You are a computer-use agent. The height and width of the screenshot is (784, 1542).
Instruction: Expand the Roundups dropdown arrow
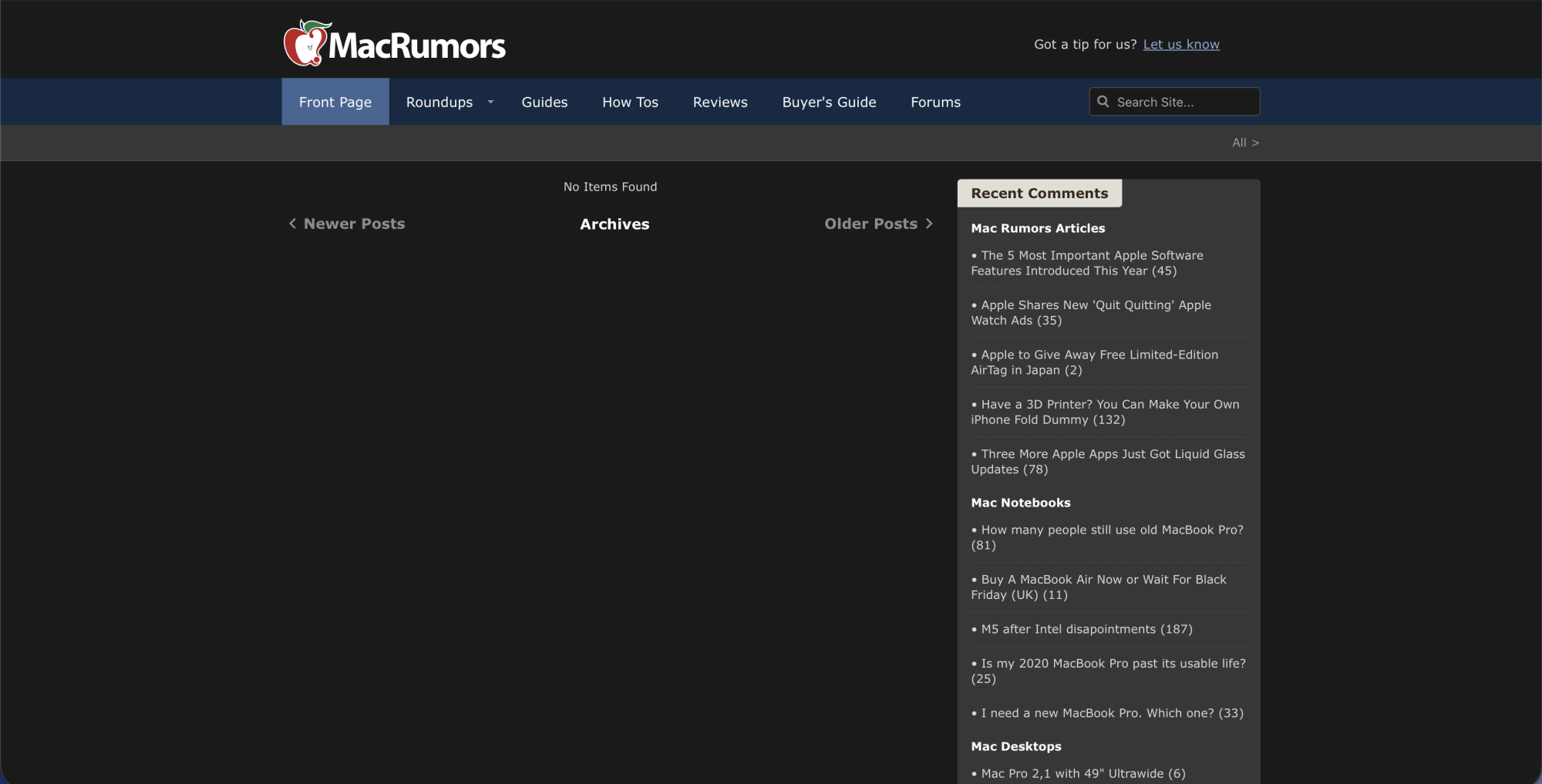point(490,102)
